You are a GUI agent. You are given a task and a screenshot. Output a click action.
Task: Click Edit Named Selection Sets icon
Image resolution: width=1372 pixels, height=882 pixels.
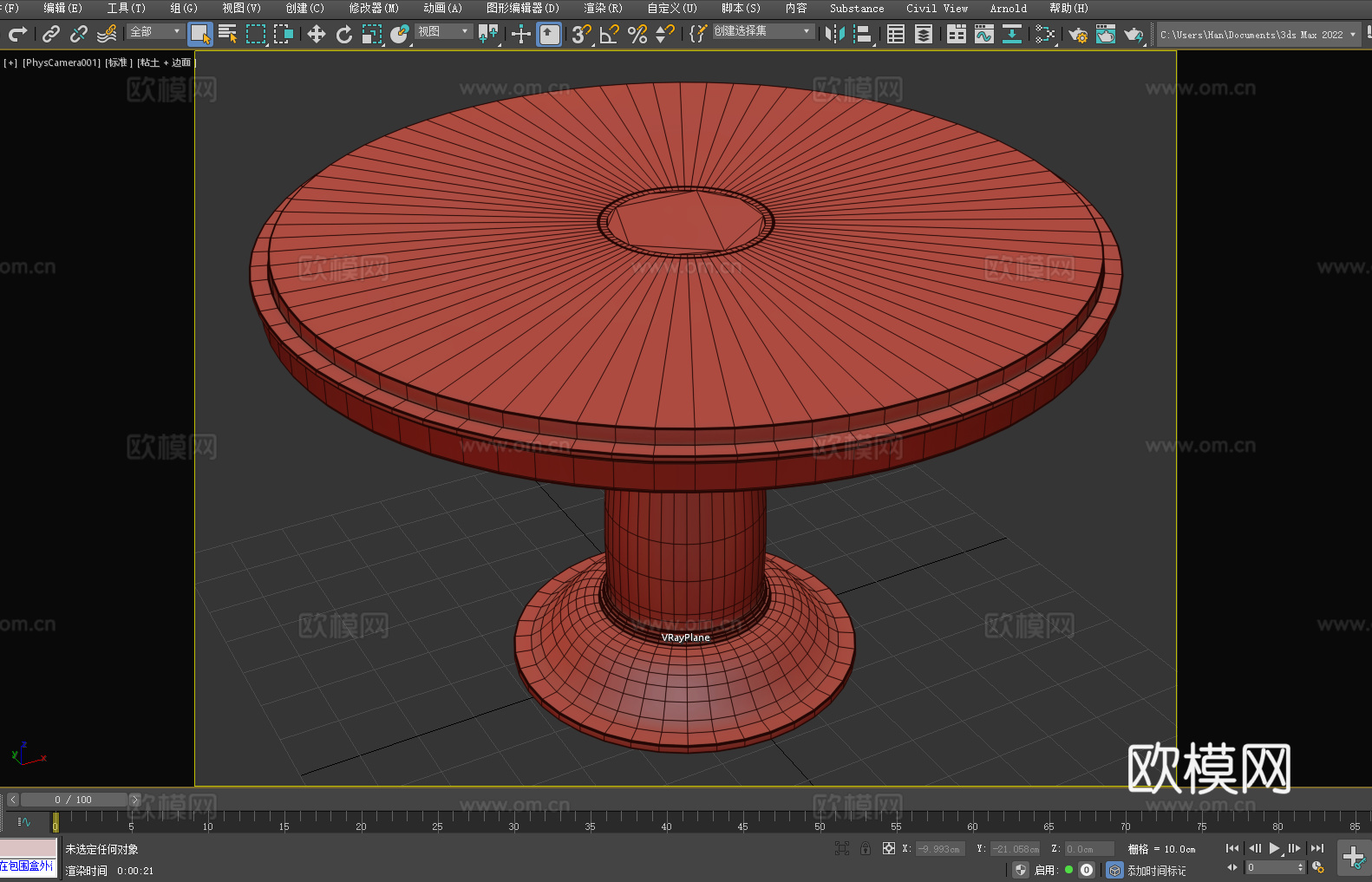[x=698, y=34]
